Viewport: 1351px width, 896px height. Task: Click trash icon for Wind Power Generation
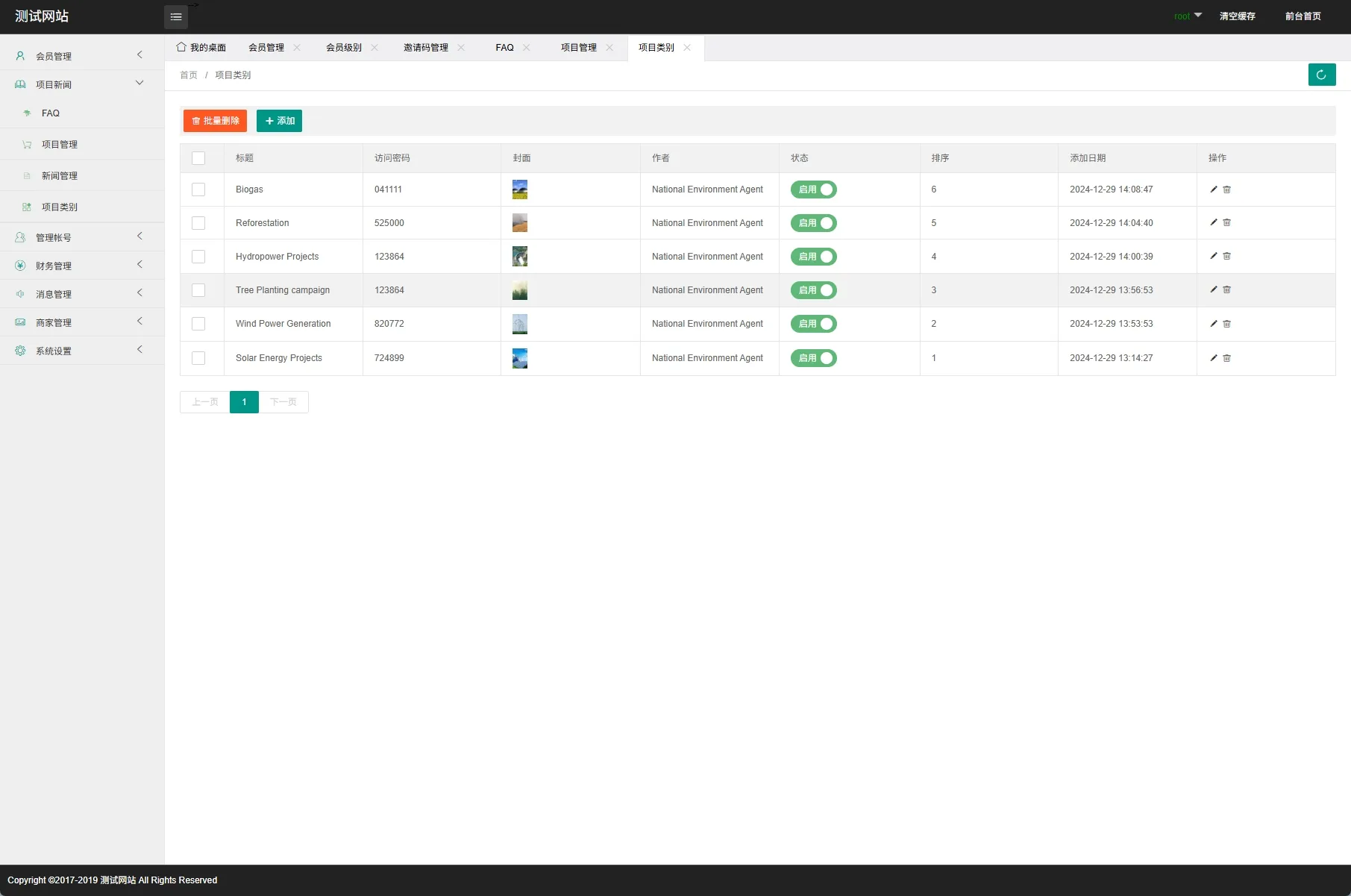tap(1226, 324)
